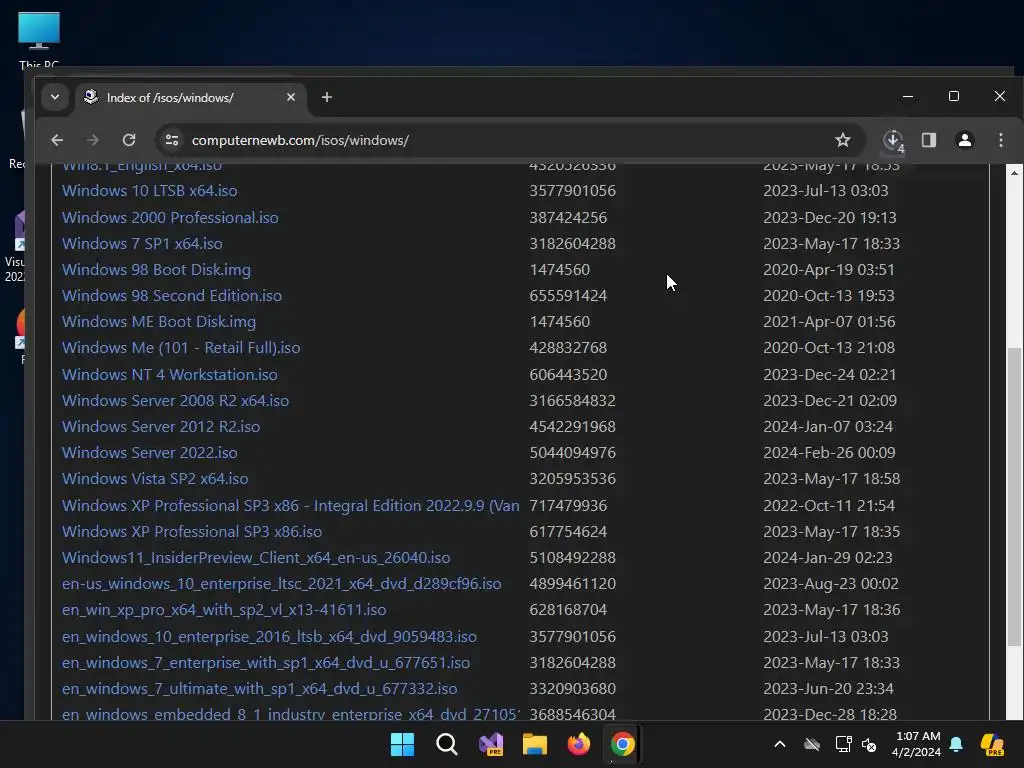
Task: Click the scrollbar up arrow
Action: click(1014, 173)
